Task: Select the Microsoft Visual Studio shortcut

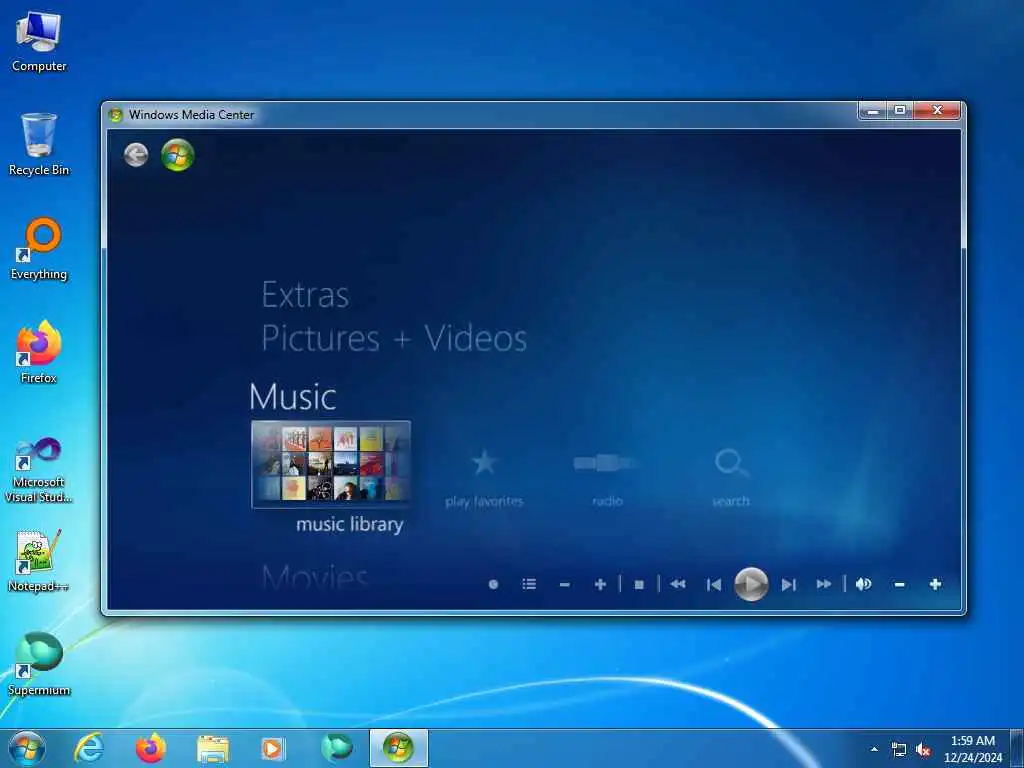Action: tap(39, 470)
